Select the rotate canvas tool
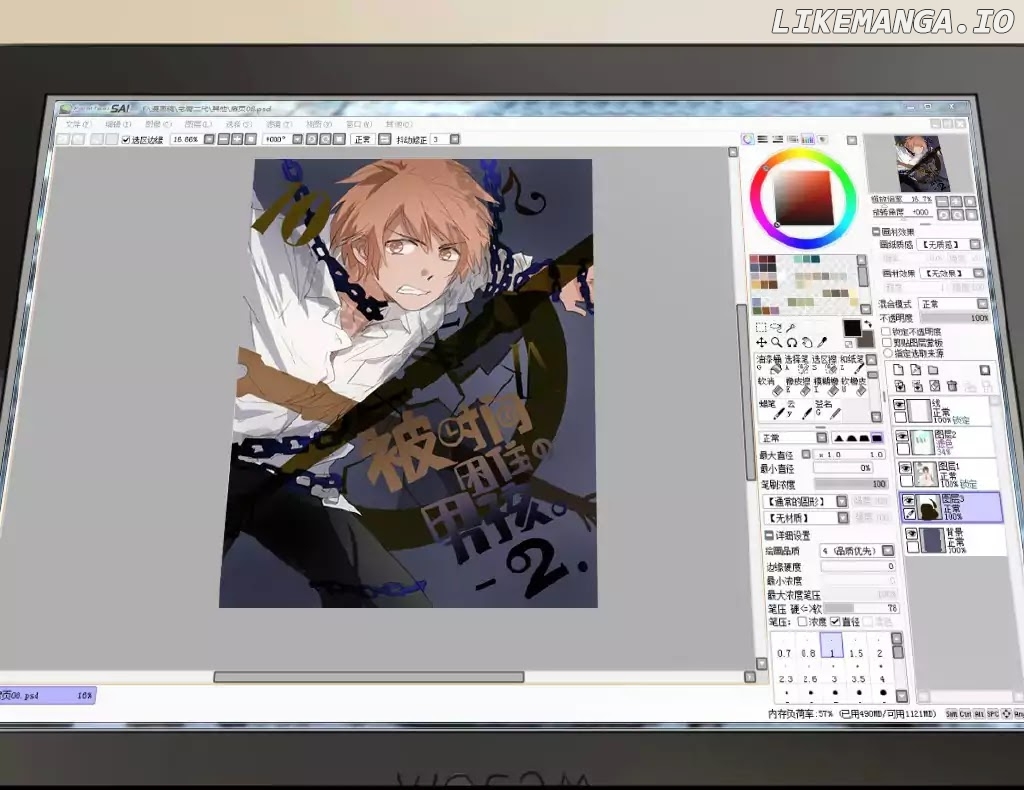The image size is (1024, 790). coord(792,342)
